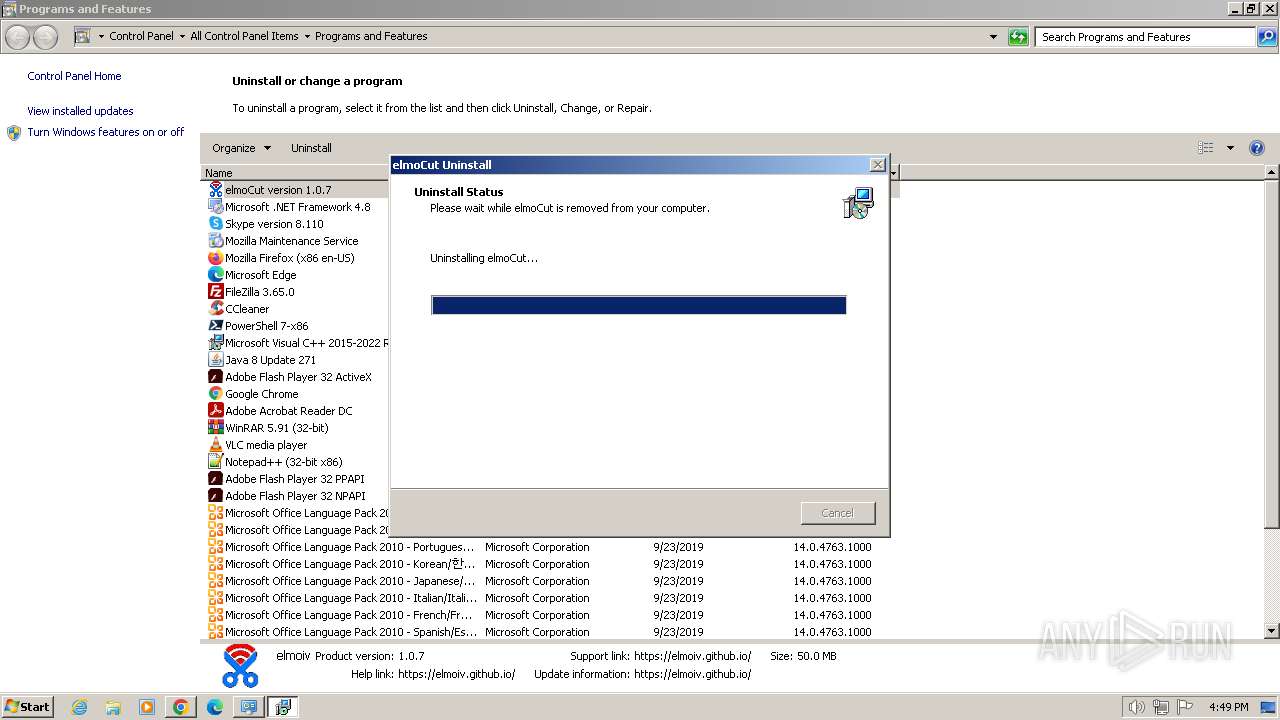Select the Microsoft .NET Framework 4.8 icon

tap(215, 207)
